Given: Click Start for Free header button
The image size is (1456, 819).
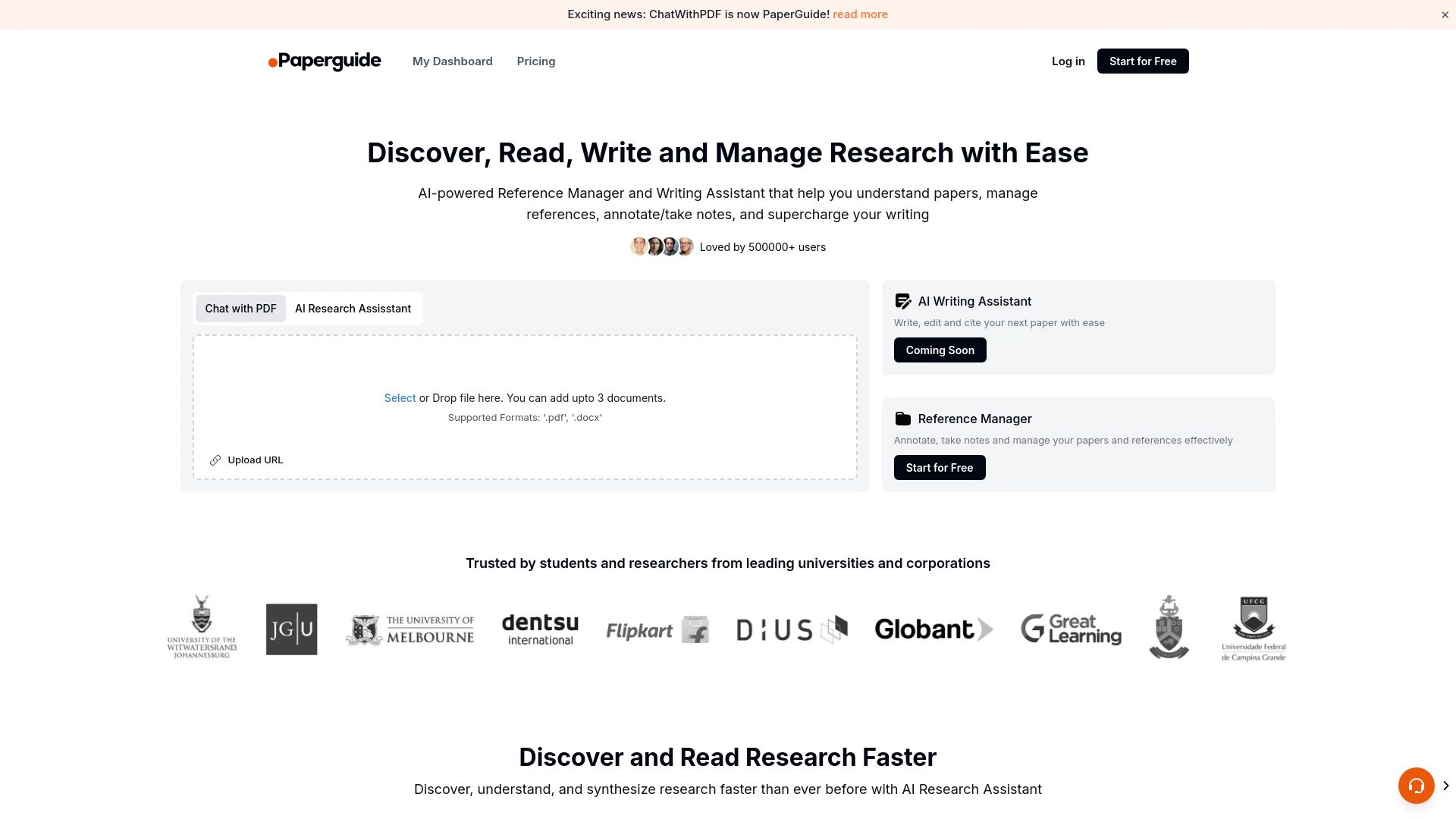Looking at the screenshot, I should click(x=1143, y=61).
